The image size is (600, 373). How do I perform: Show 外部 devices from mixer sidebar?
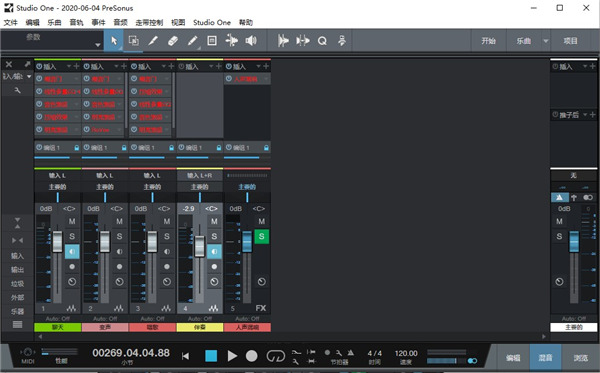(x=17, y=298)
